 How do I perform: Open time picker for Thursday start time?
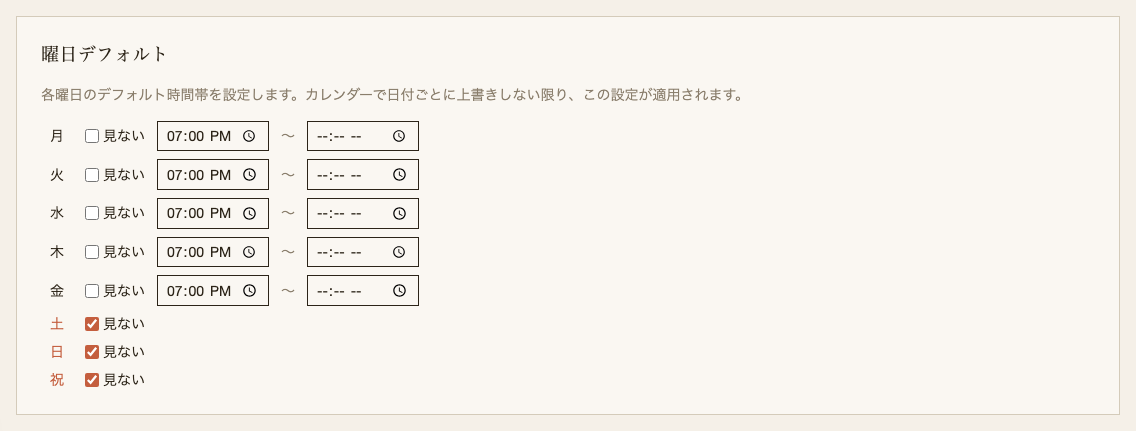[249, 252]
